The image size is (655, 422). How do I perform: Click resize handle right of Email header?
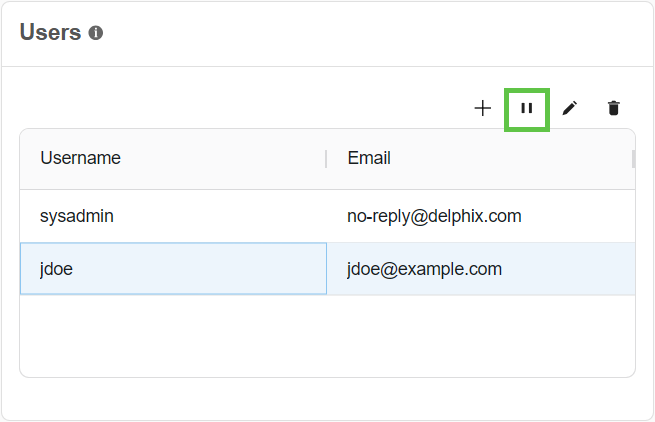coord(633,159)
